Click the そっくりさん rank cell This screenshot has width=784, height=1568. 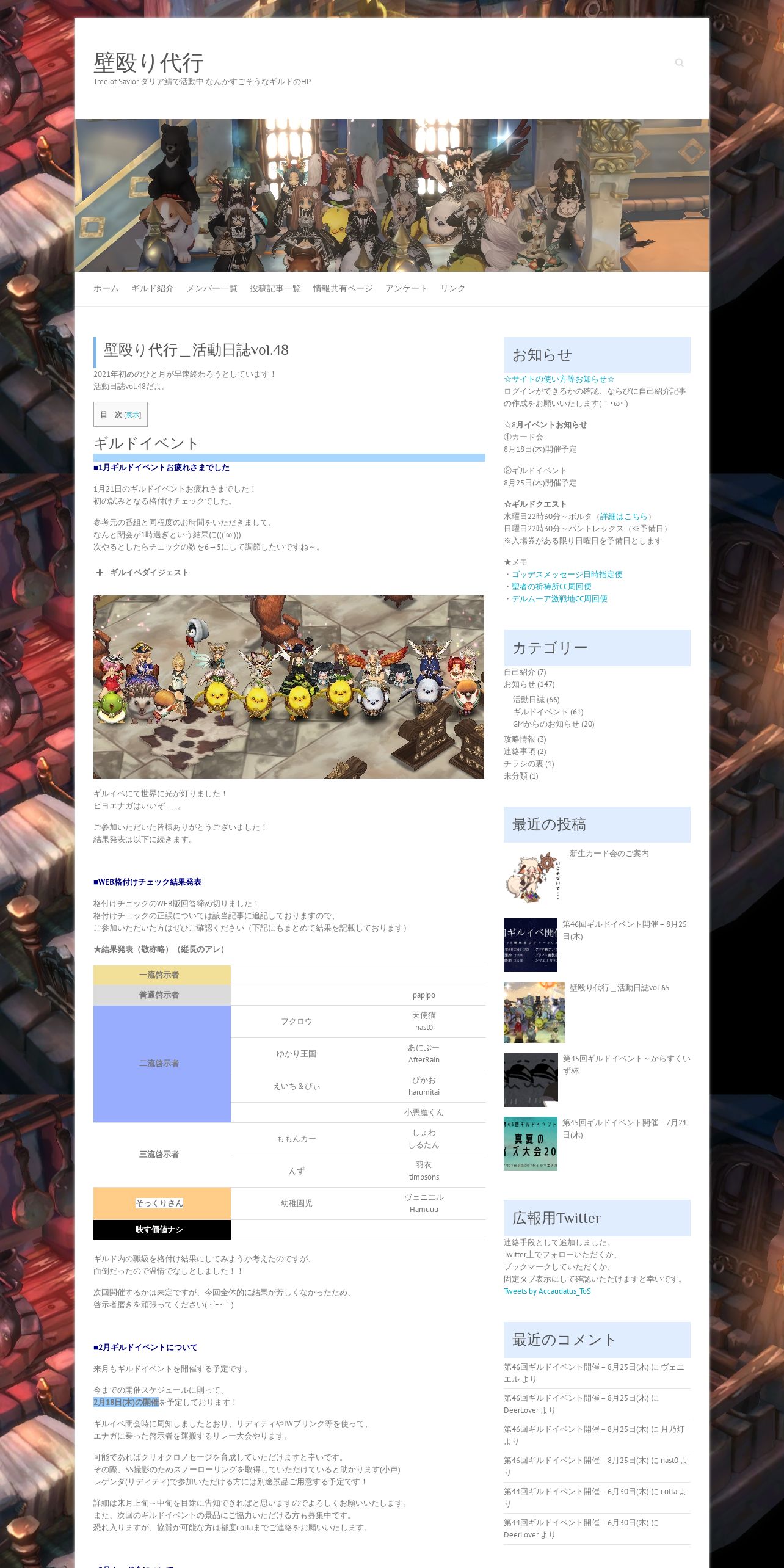pos(162,1203)
